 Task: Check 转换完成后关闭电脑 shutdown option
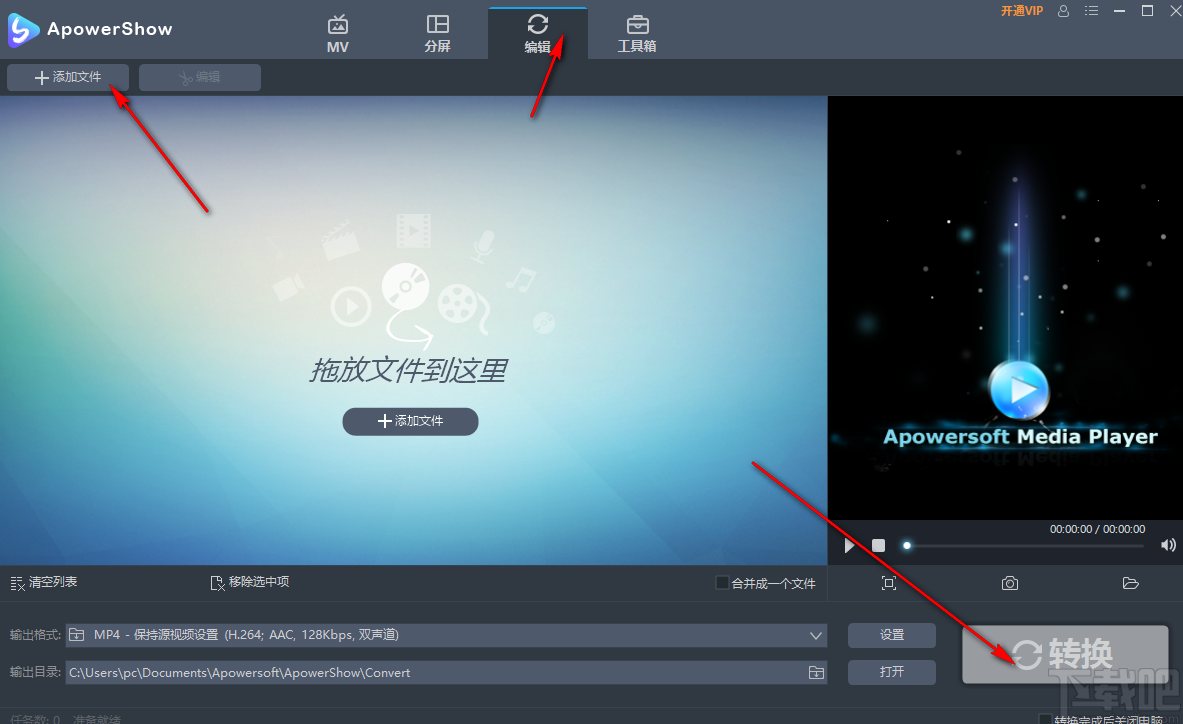[x=1044, y=718]
